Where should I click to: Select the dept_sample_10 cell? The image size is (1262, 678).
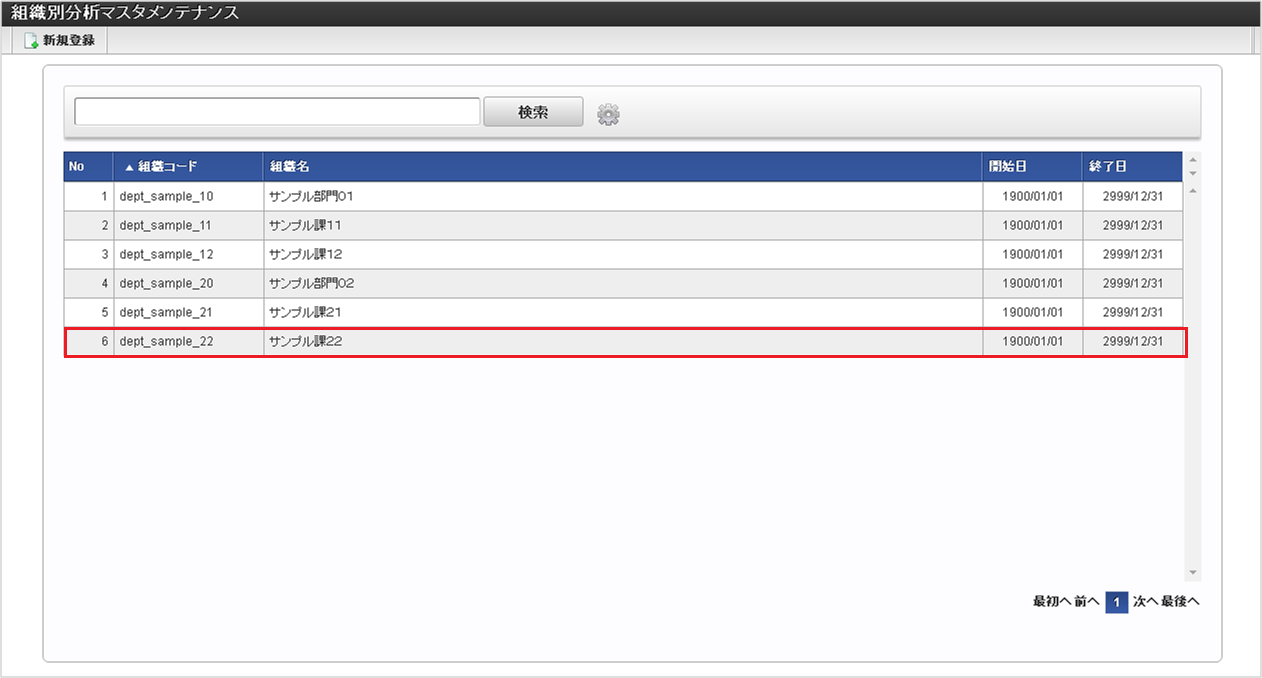[x=189, y=196]
